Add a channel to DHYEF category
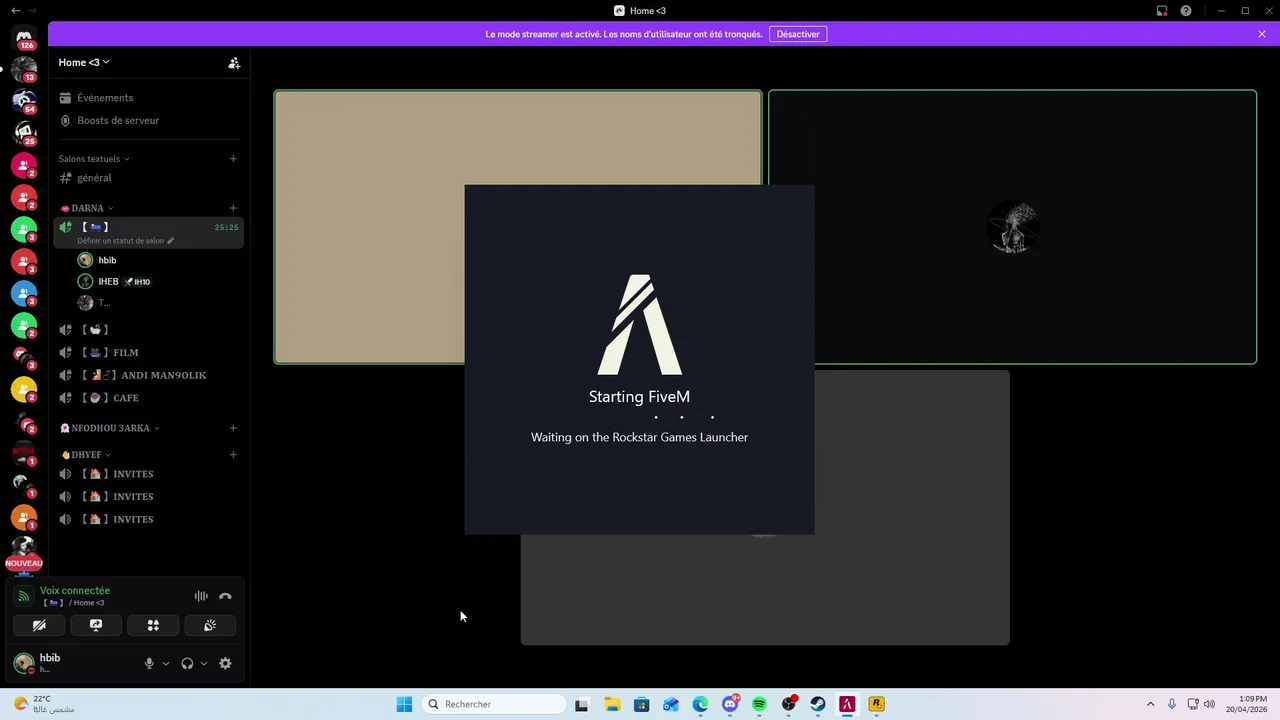This screenshot has height=720, width=1280. (x=233, y=455)
